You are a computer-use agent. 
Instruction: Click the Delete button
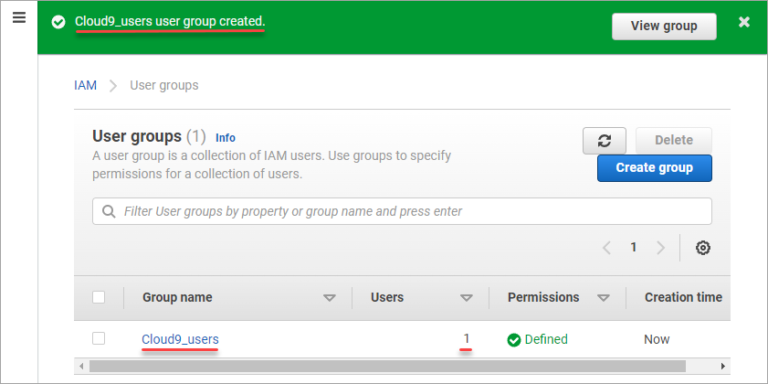click(x=673, y=141)
